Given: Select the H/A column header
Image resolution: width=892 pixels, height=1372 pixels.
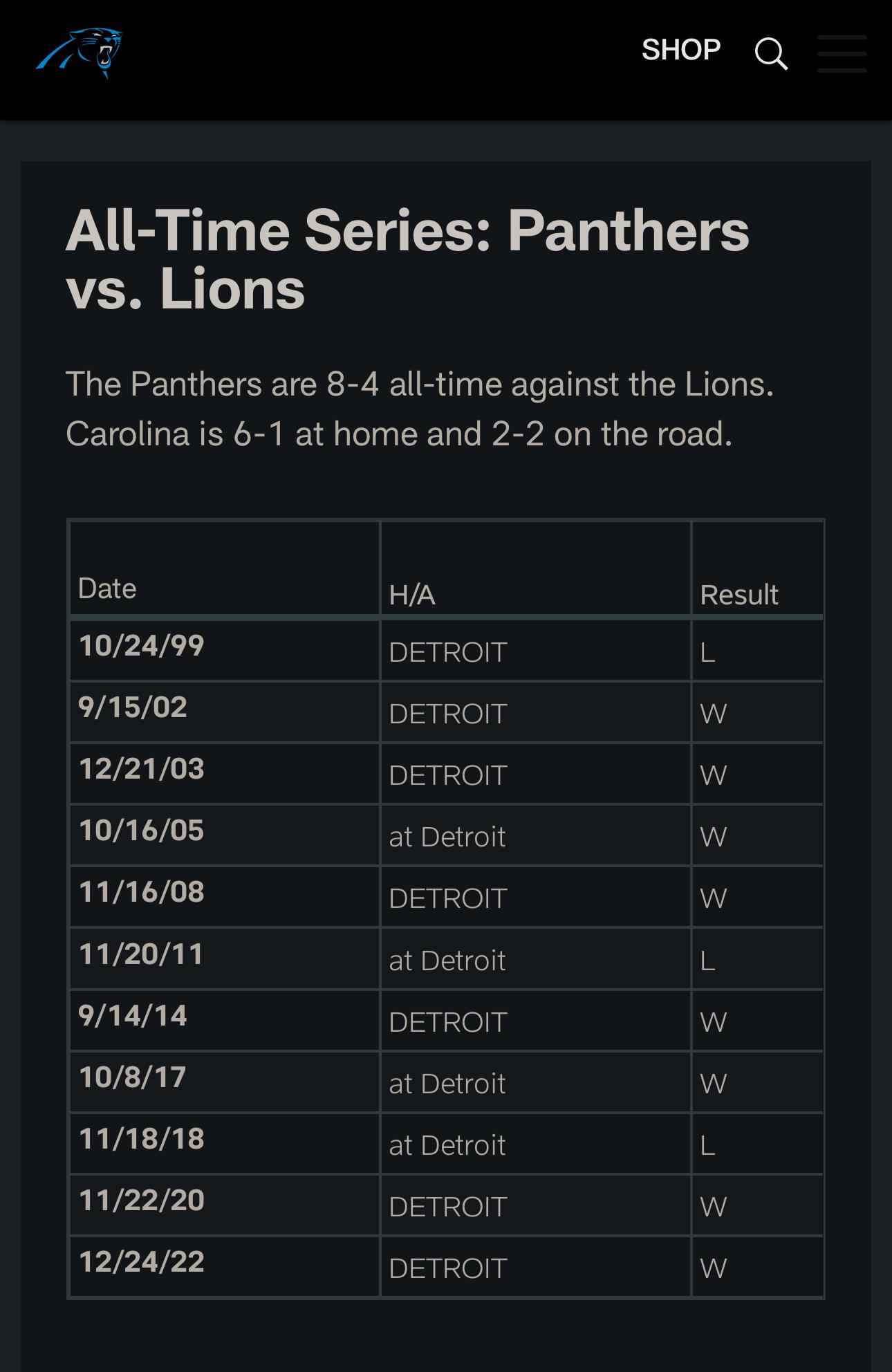Looking at the screenshot, I should click(412, 595).
